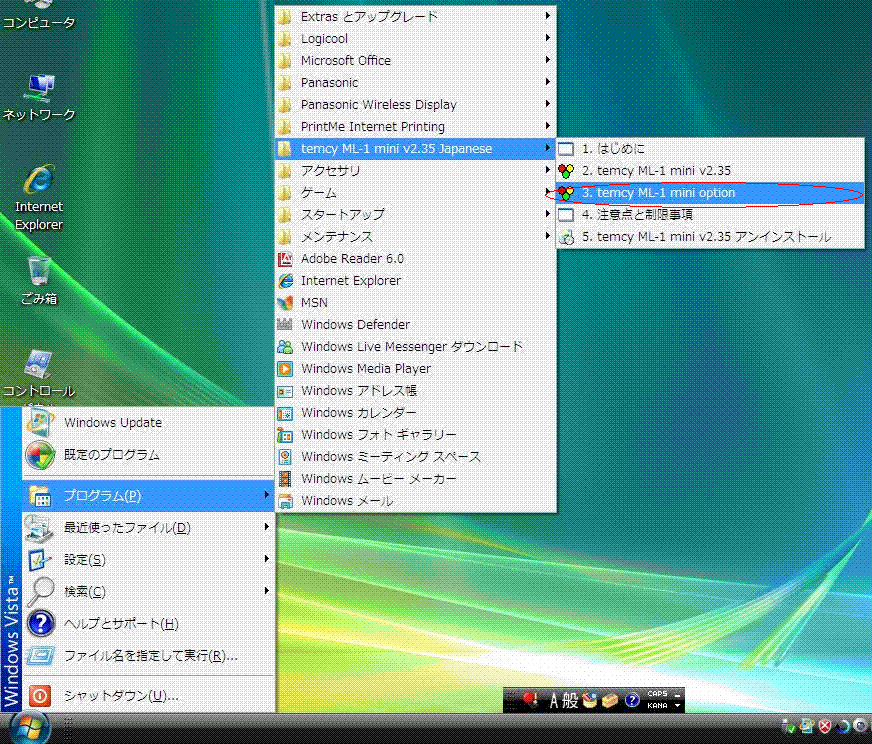Click the red shield security tray icon
872x744 pixels.
[x=825, y=726]
